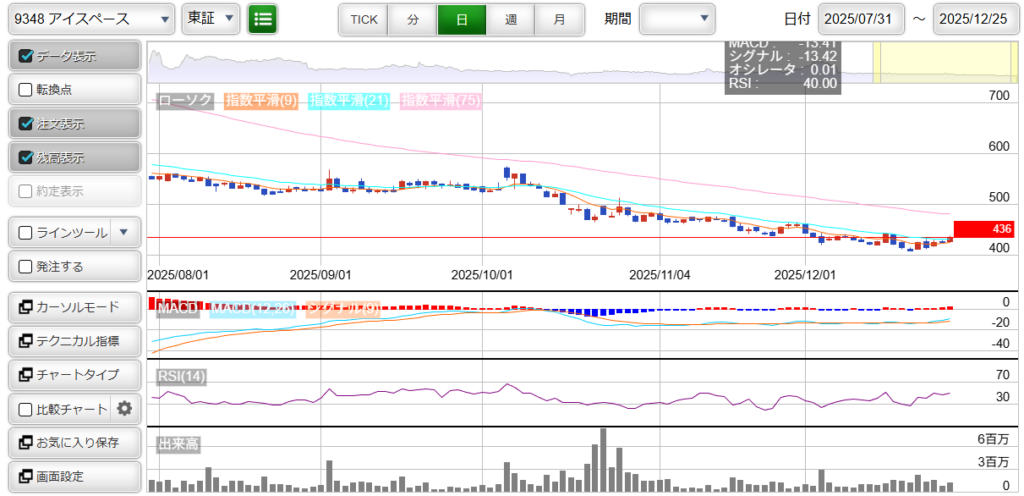Open comparison chart gear settings
The image size is (1024, 496).
click(x=124, y=408)
